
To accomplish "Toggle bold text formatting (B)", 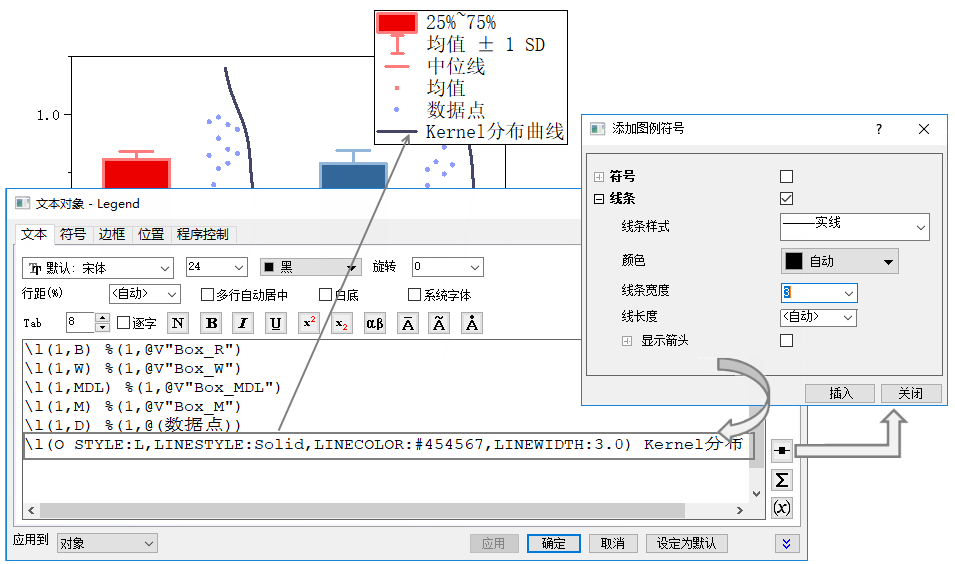I will click(211, 323).
